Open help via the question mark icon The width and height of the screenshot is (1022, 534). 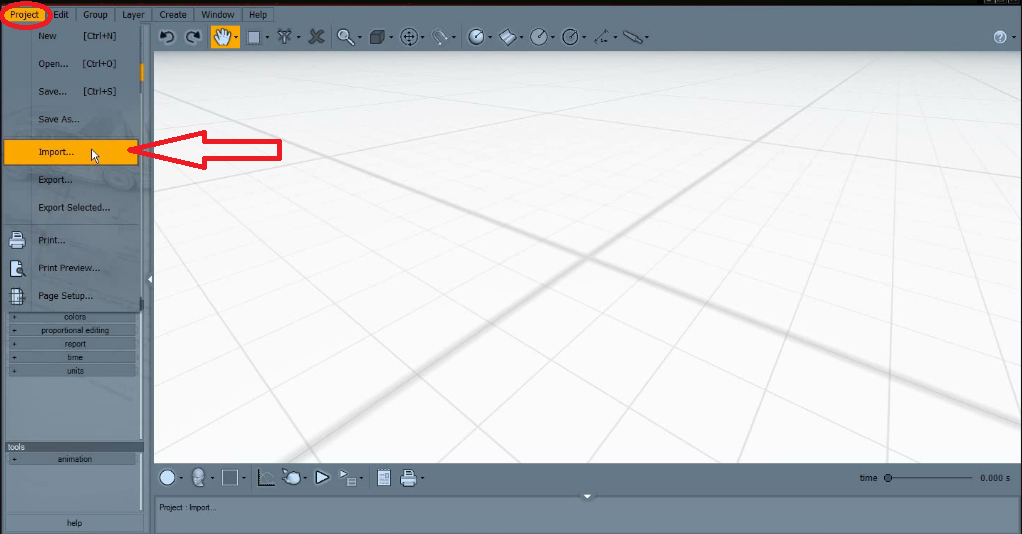tap(1000, 37)
